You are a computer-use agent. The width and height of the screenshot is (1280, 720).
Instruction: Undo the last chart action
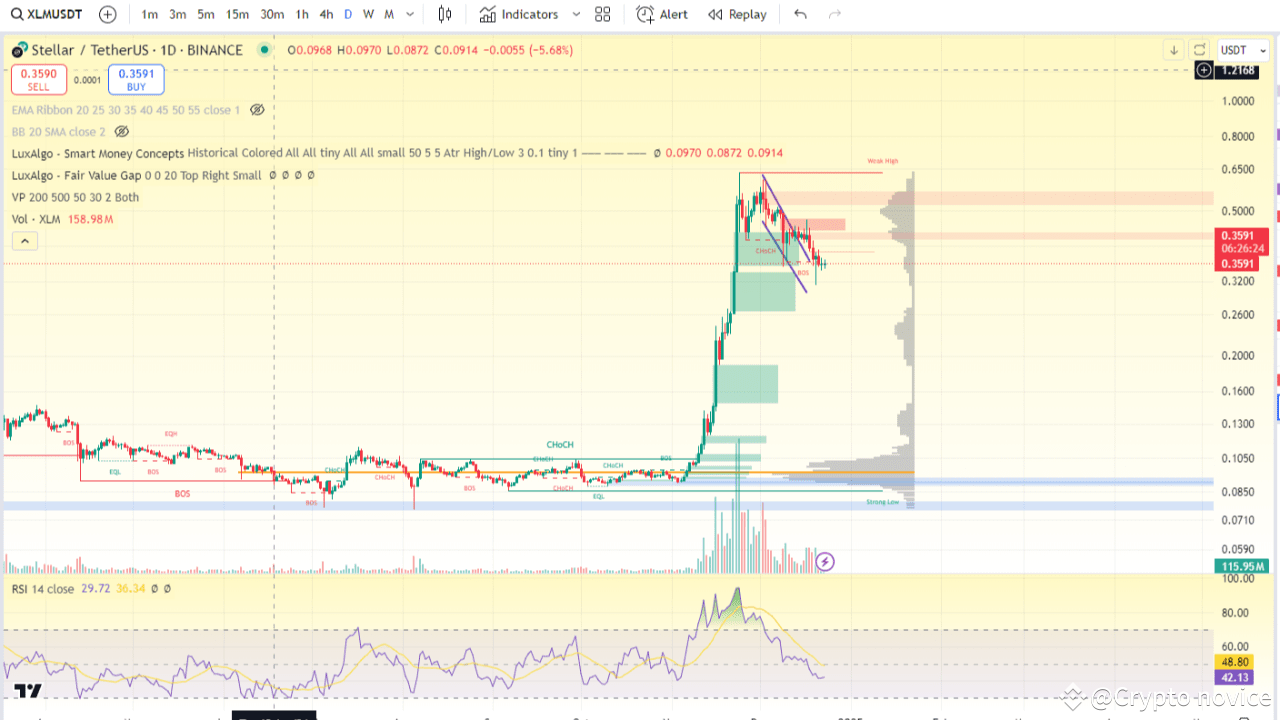pos(799,14)
